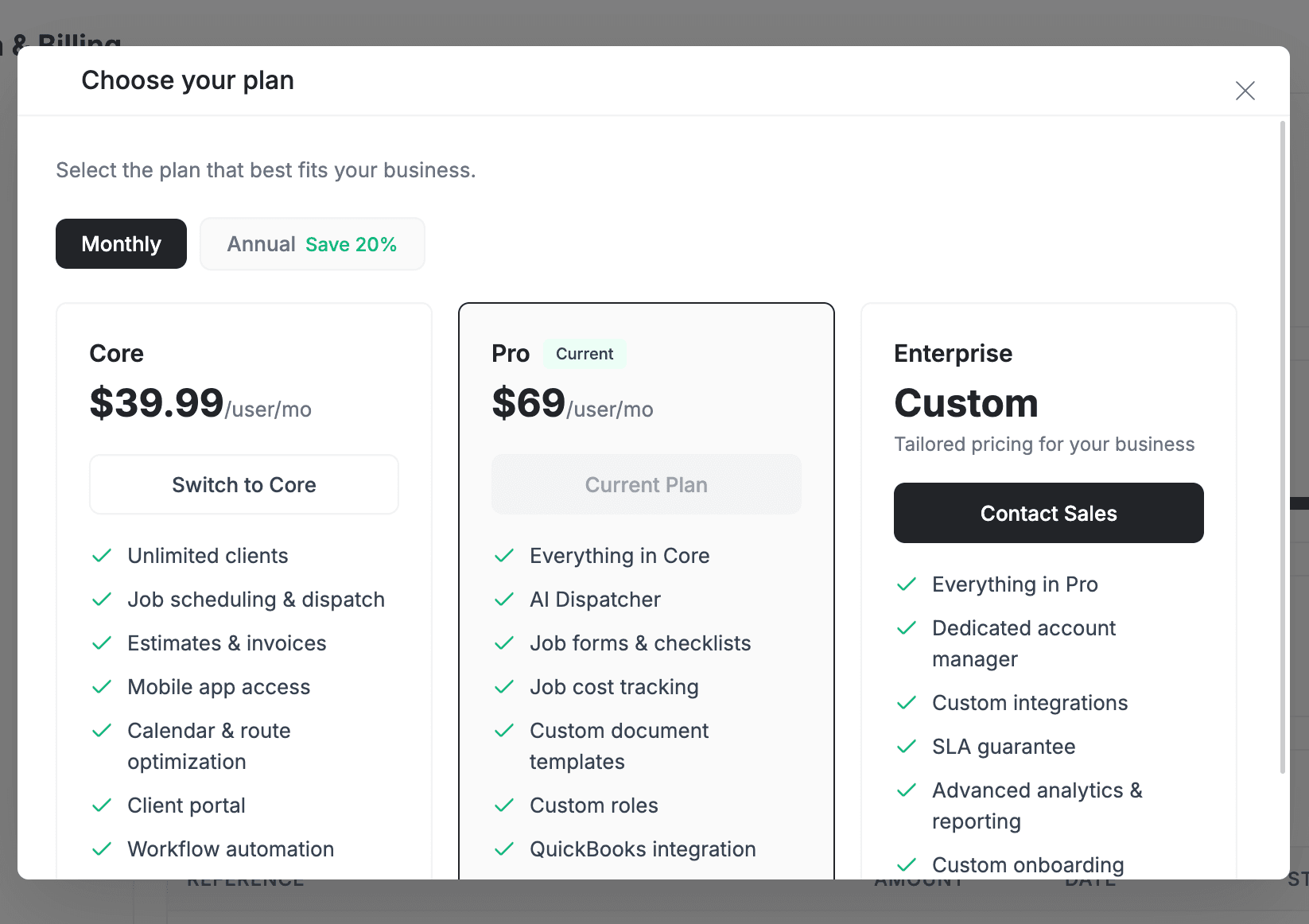Dismiss the Choose your plan dialog
The image size is (1309, 924).
tap(1245, 91)
